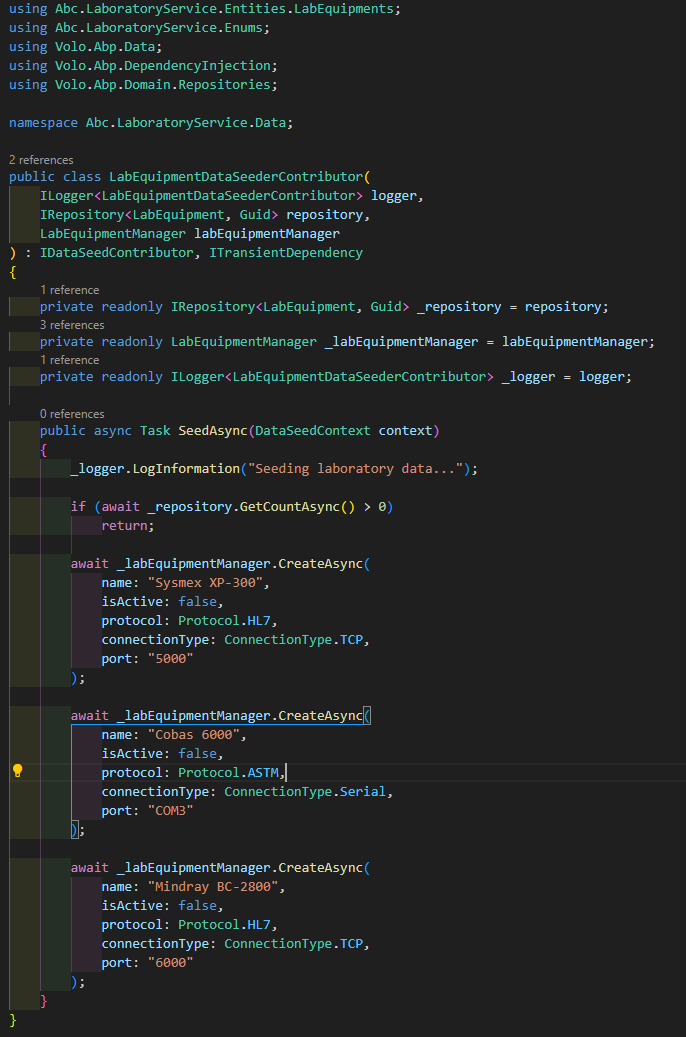Open the "2 references" CodeLens above the class
The height and width of the screenshot is (1037, 686).
[41, 160]
